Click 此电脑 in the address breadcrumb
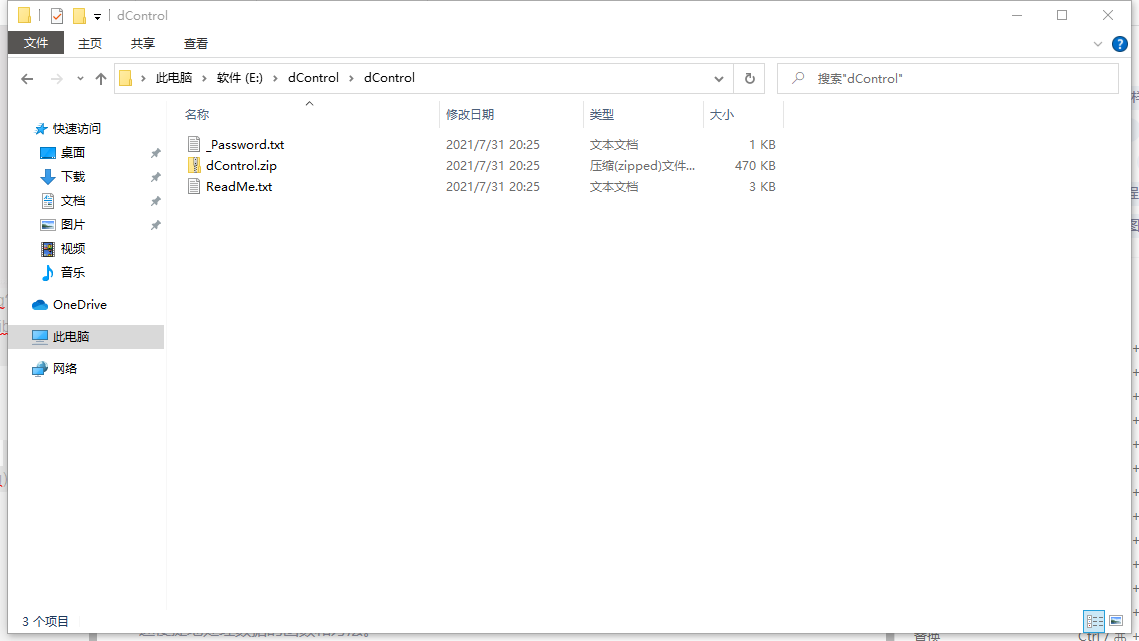1139x641 pixels. (x=174, y=78)
